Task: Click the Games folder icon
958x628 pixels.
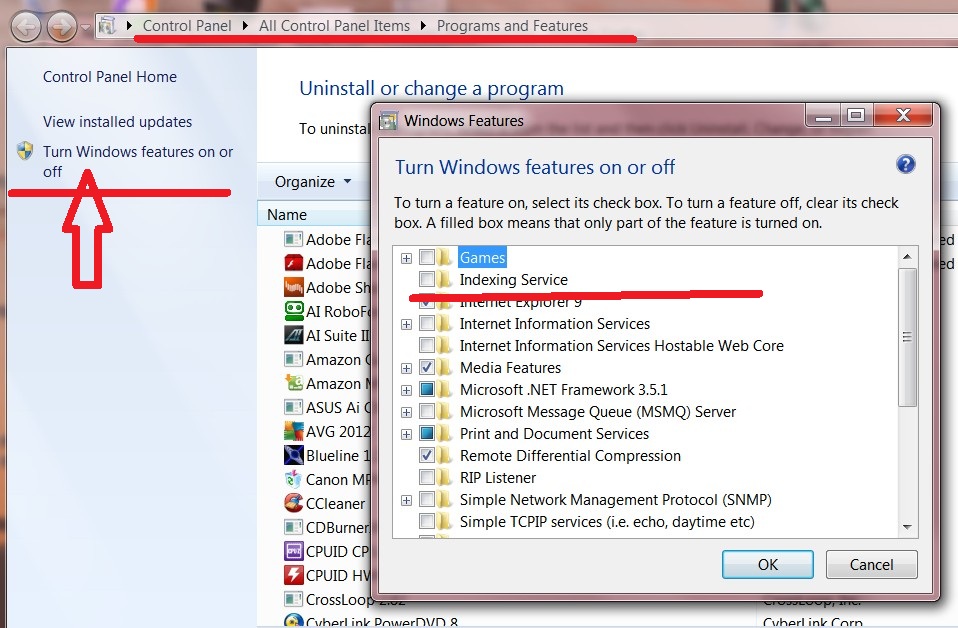Action: click(x=445, y=258)
